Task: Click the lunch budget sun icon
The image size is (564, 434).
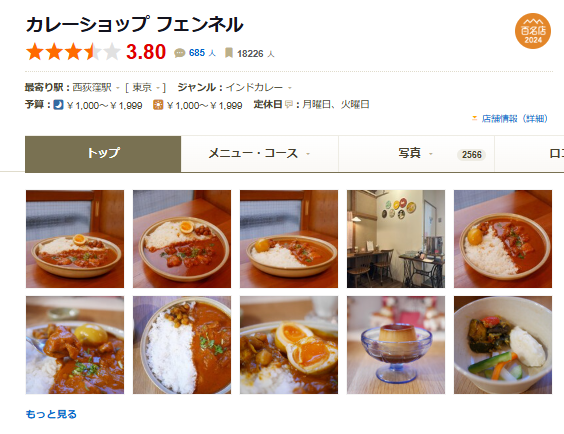Action: click(158, 105)
